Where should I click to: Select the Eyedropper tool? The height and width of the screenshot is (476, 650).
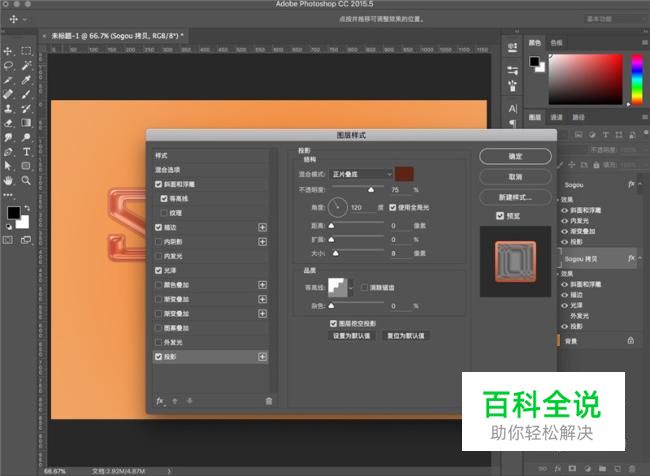point(26,80)
